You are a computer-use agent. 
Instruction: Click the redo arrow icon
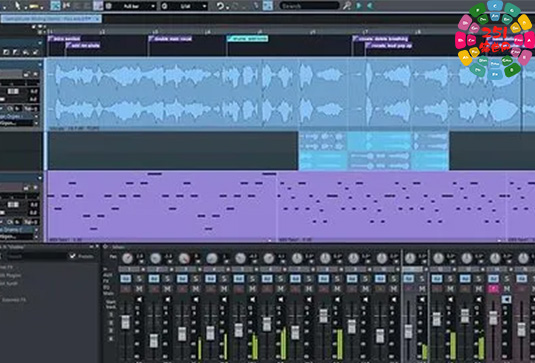pos(235,6)
